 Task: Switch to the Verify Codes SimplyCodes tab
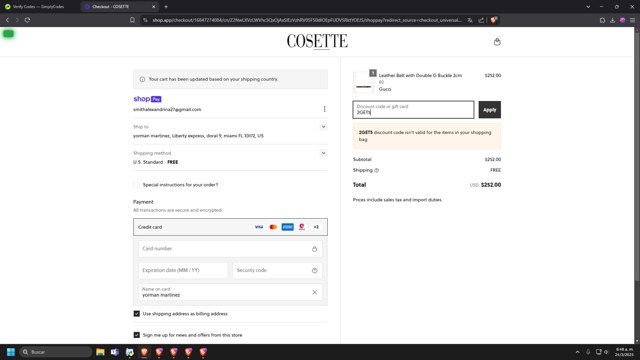point(39,7)
